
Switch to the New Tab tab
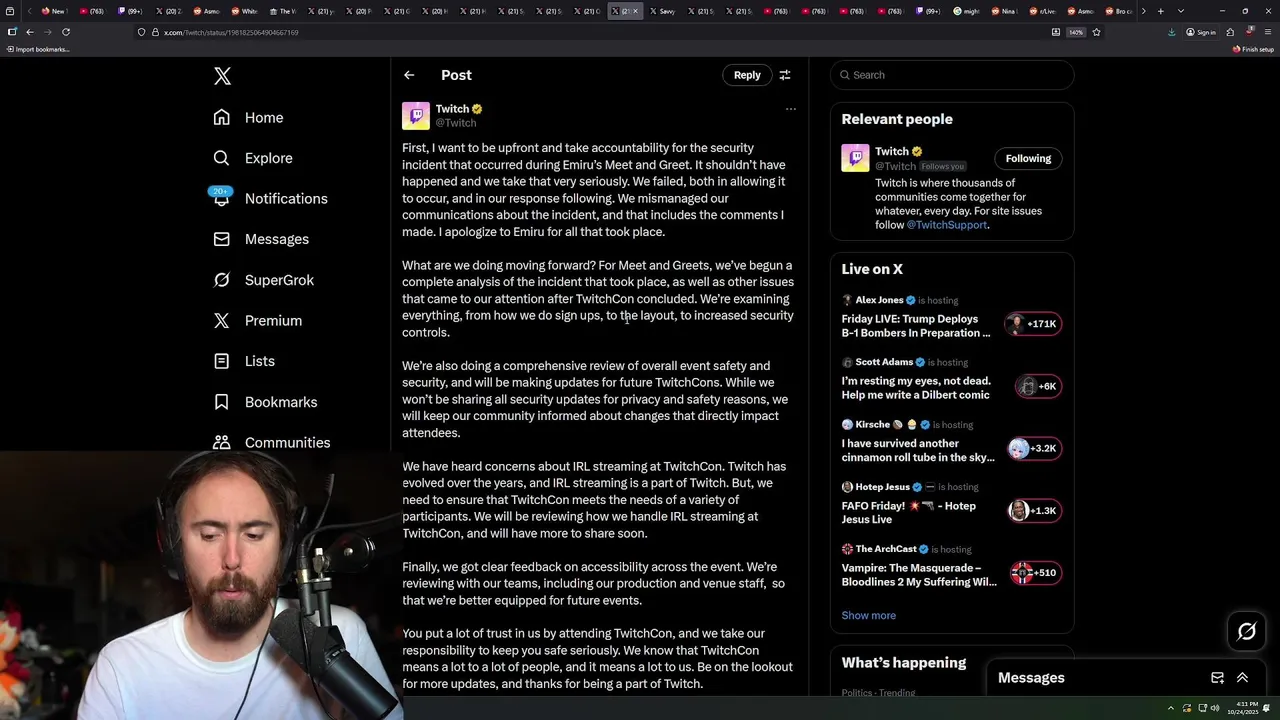click(x=54, y=11)
